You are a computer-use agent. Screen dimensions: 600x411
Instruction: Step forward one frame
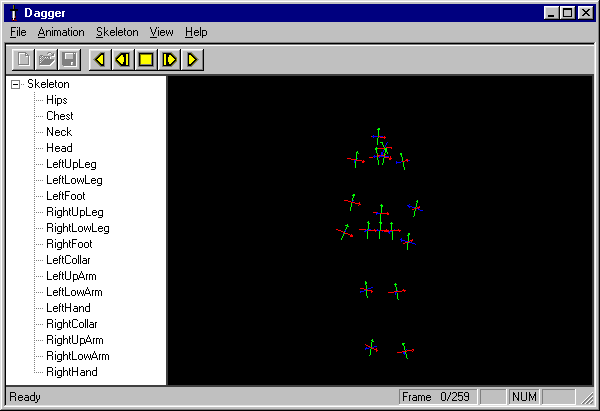169,60
